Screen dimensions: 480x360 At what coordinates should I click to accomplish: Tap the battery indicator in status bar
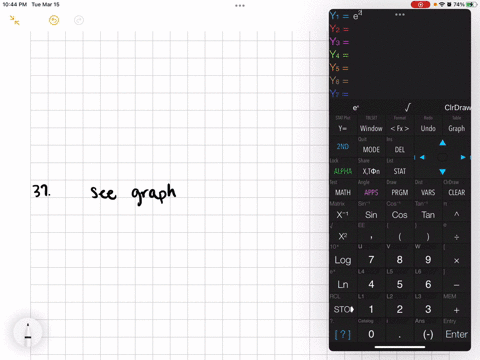click(471, 5)
